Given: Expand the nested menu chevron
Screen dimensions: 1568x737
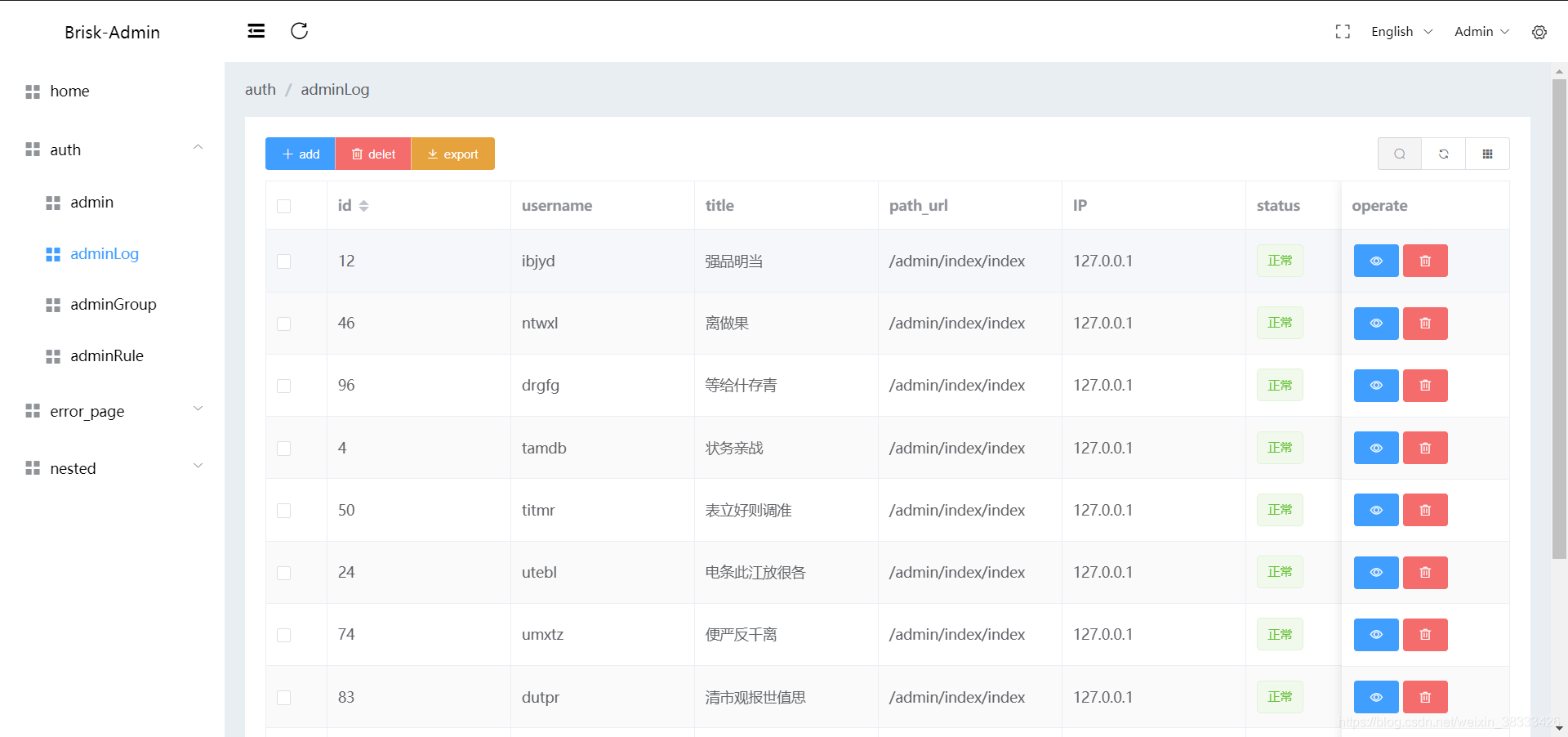Looking at the screenshot, I should 198,466.
